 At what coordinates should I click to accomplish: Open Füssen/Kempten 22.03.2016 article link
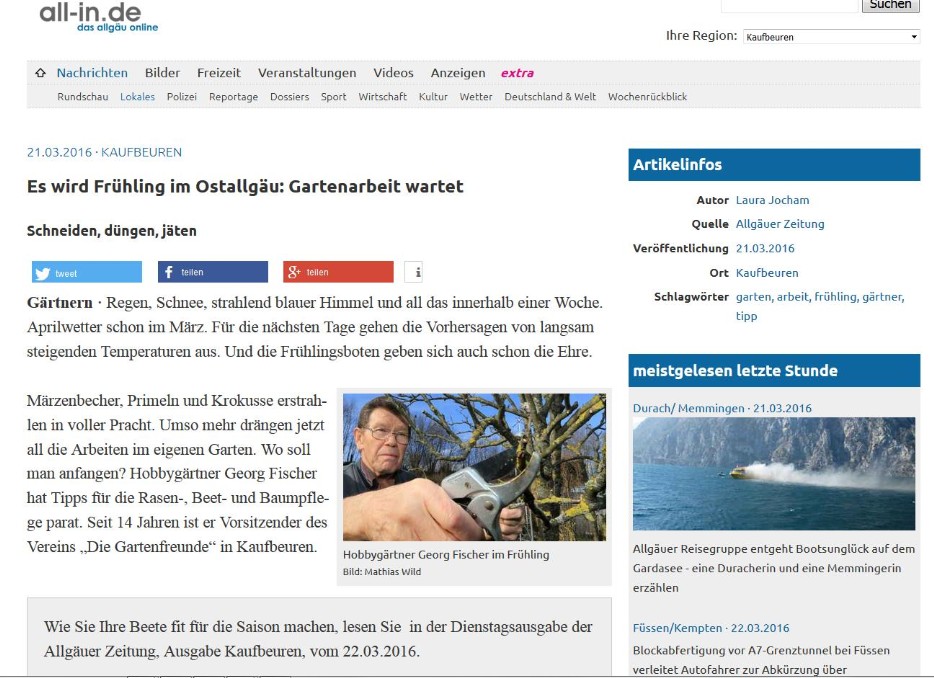[x=711, y=628]
